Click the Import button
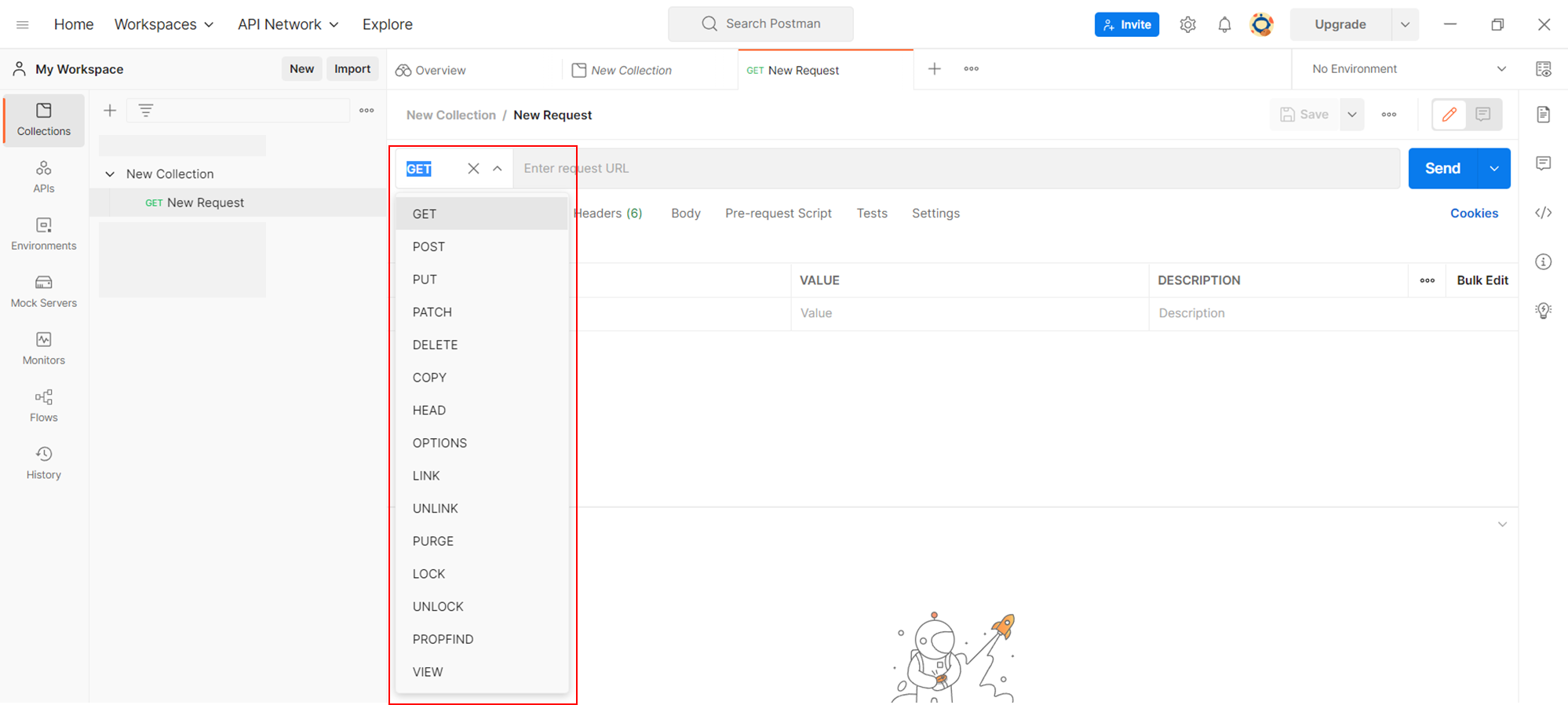The width and height of the screenshot is (1568, 705). point(352,69)
